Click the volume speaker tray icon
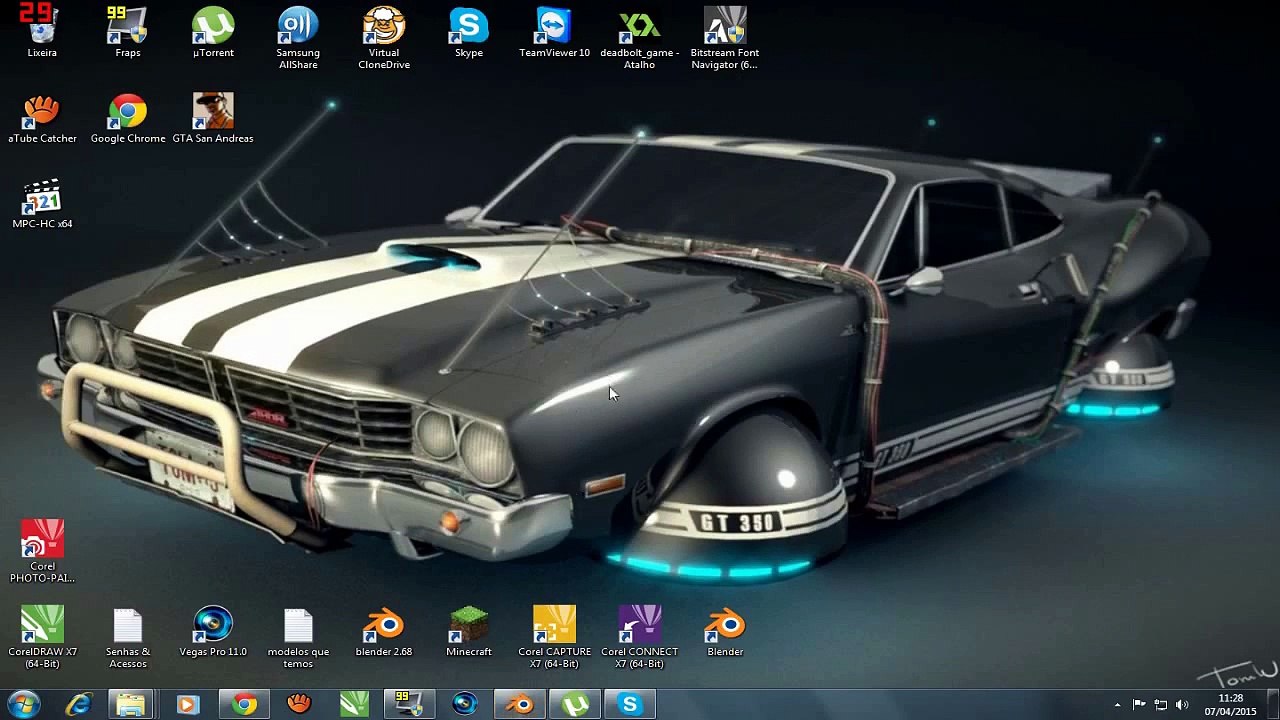This screenshot has width=1280, height=720. [x=1182, y=705]
